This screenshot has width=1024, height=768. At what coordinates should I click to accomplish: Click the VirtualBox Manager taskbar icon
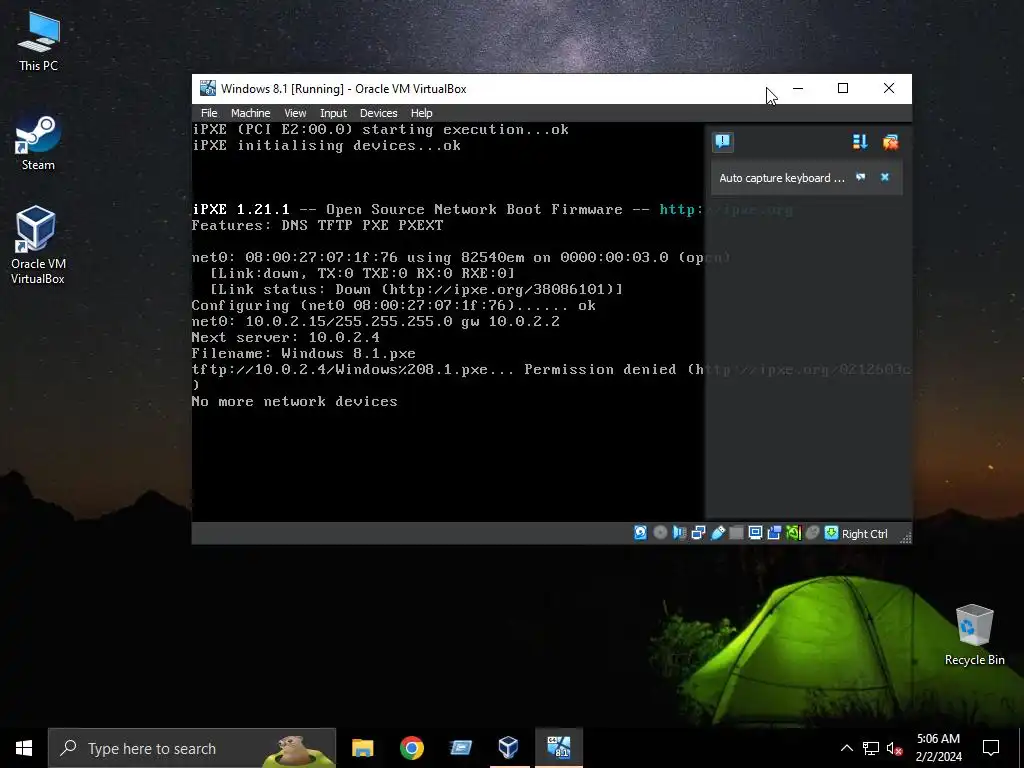(x=509, y=748)
